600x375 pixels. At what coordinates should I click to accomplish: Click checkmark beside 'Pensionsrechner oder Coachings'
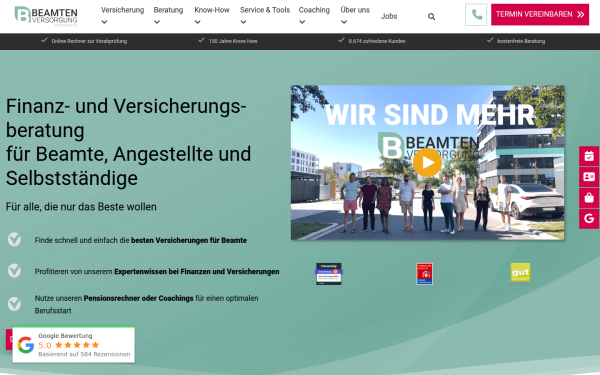(15, 304)
